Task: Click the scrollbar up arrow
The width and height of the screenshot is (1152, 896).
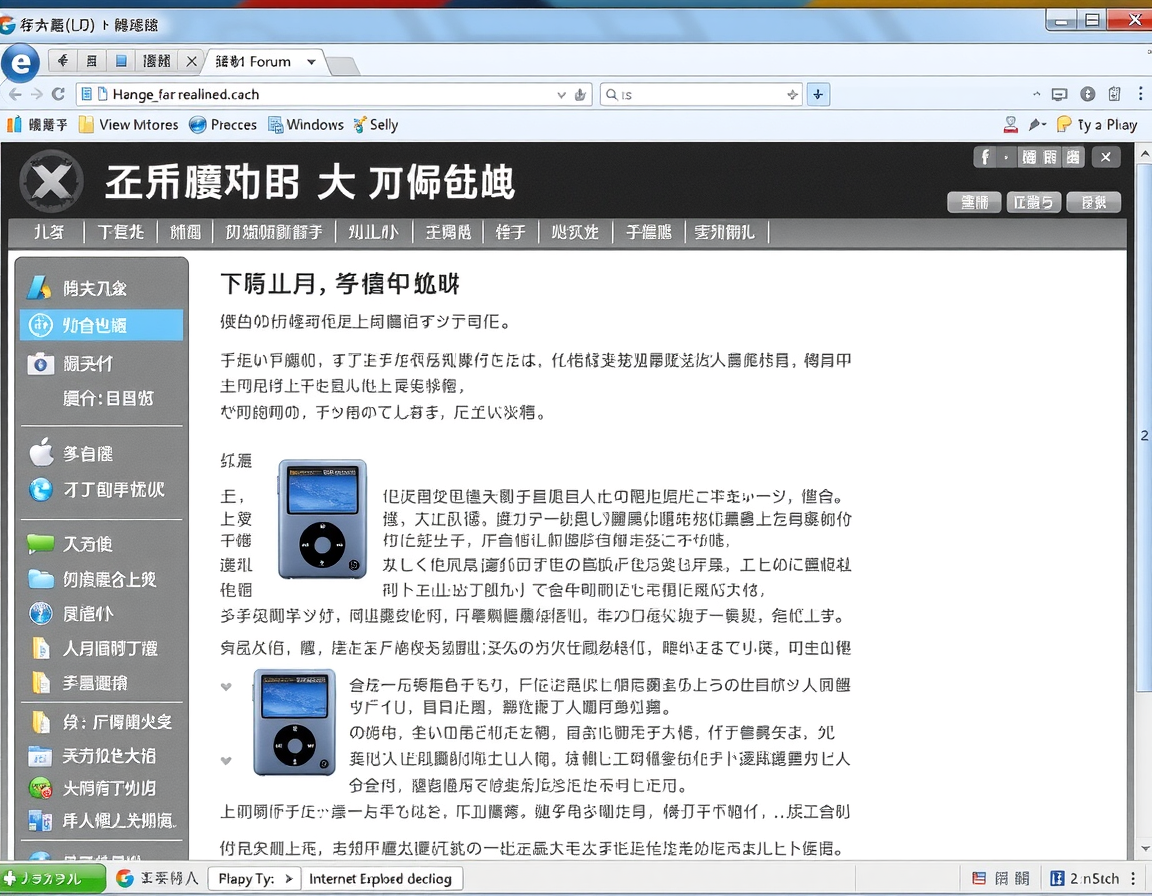Action: pos(1144,155)
